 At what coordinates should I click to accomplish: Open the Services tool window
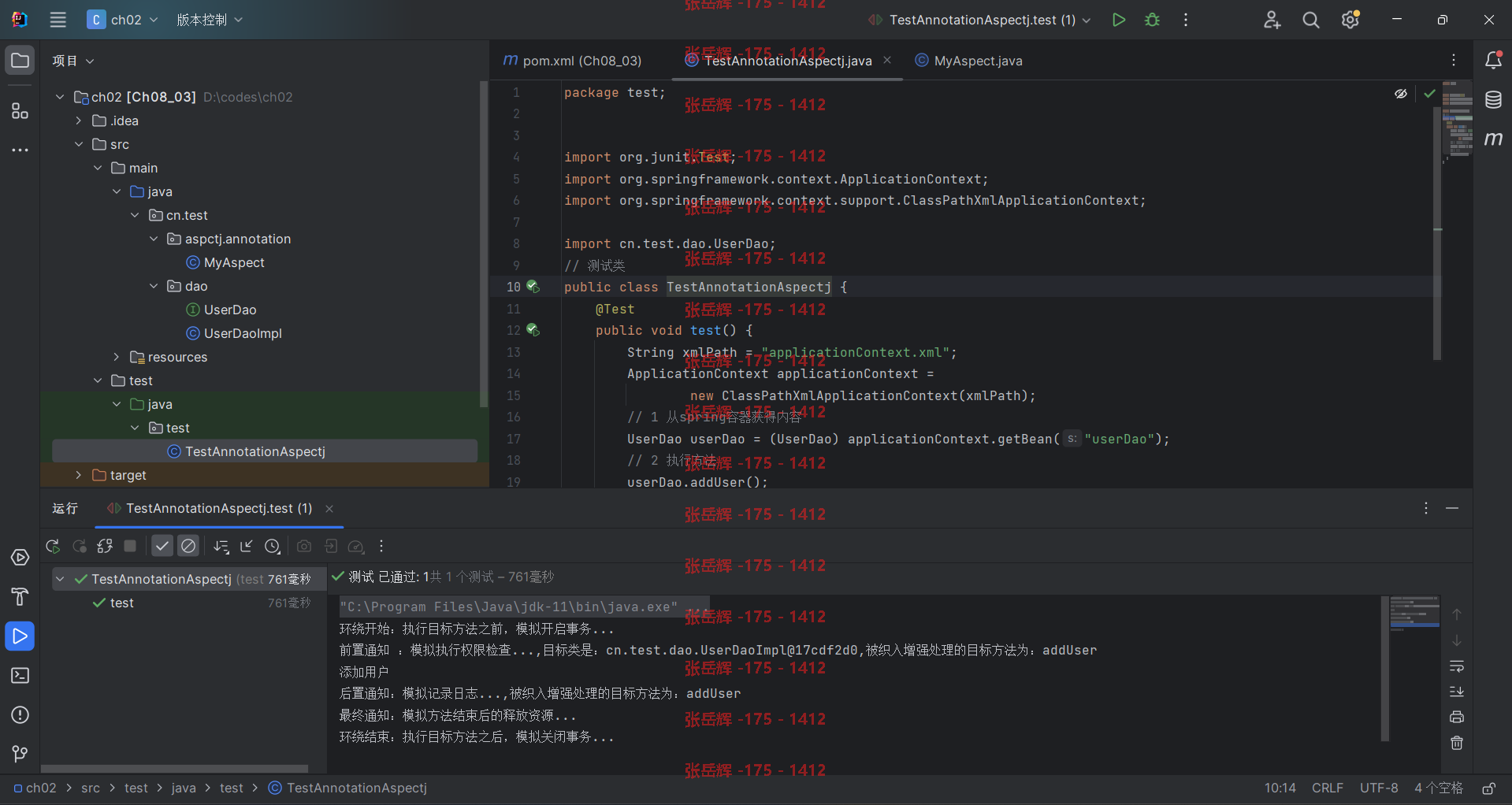20,558
